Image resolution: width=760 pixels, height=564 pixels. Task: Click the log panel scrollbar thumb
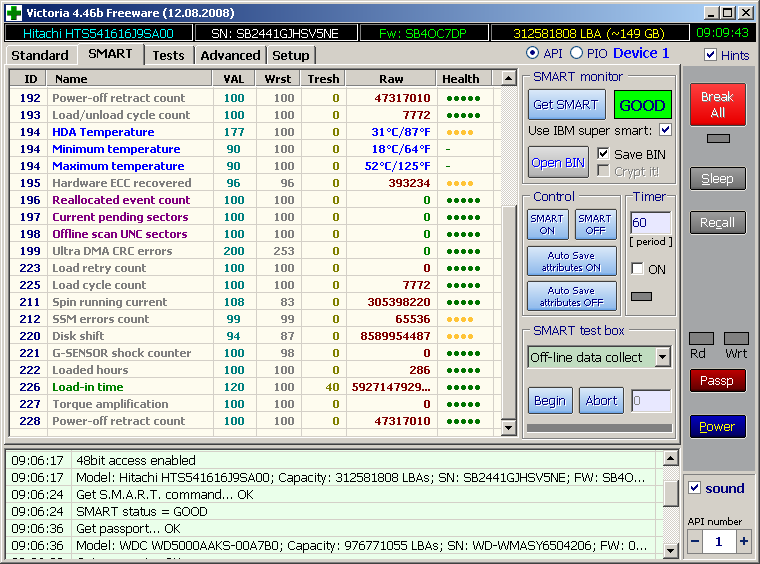670,493
